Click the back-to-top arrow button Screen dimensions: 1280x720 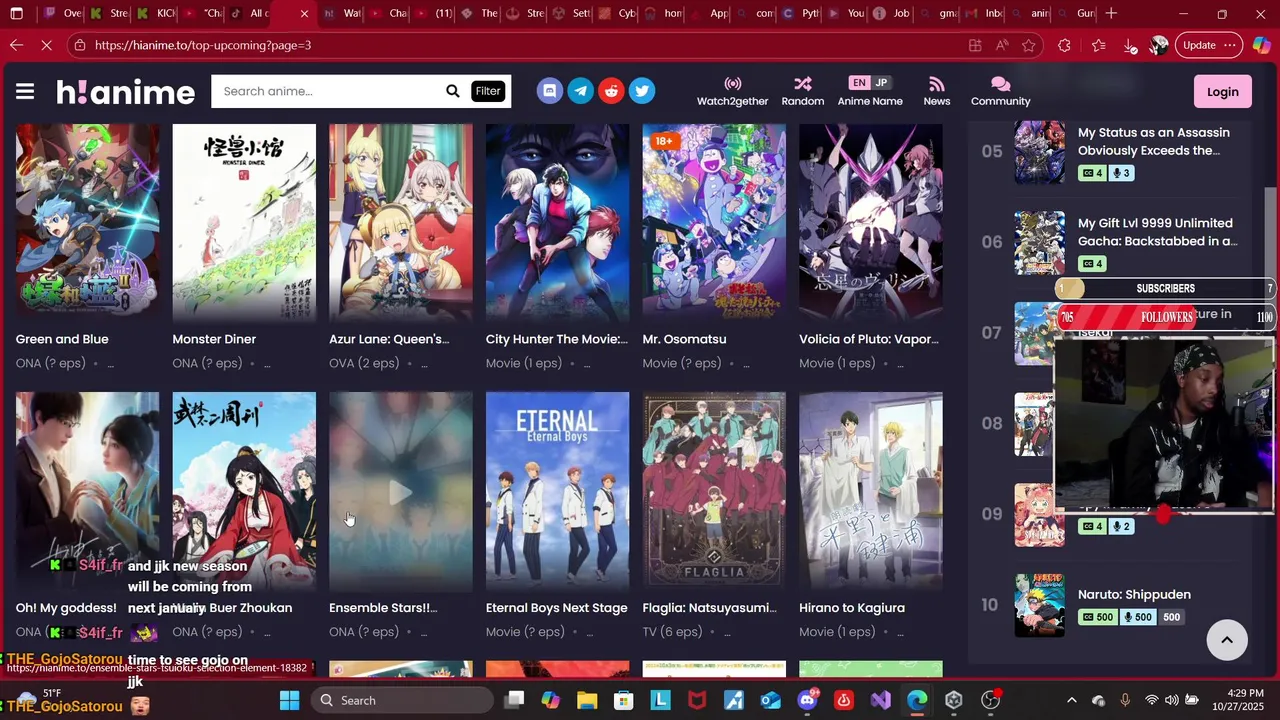click(1227, 639)
